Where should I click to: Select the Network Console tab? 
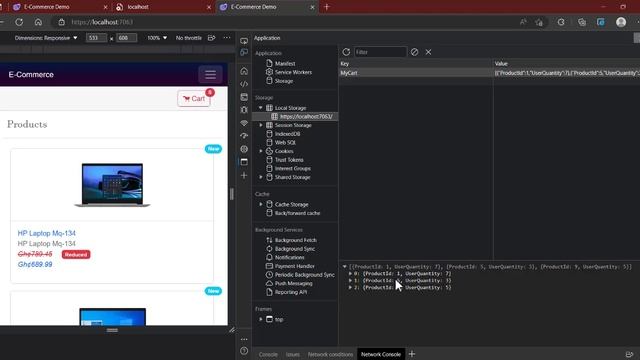381,354
